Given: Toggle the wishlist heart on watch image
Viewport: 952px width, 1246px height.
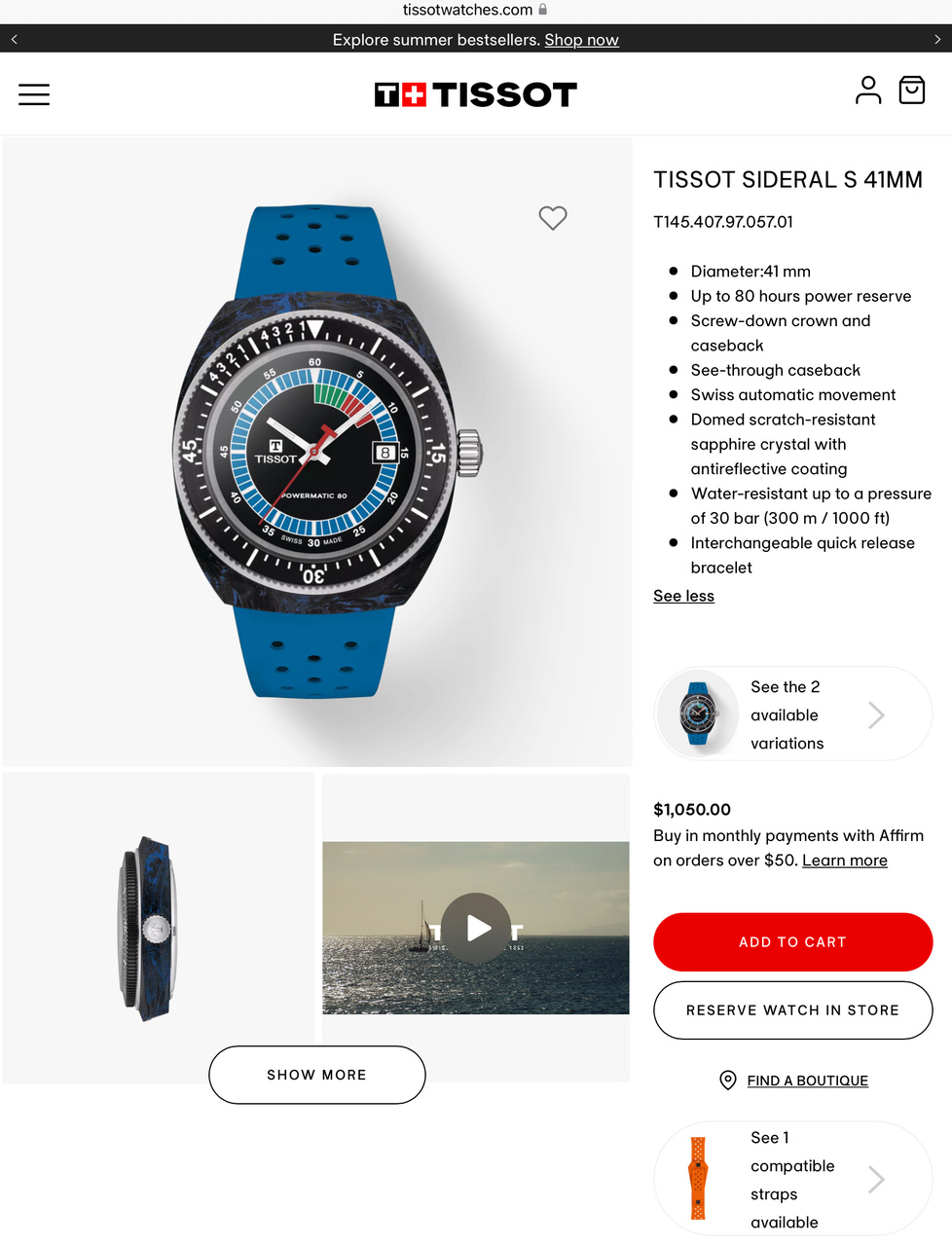Looking at the screenshot, I should [553, 218].
